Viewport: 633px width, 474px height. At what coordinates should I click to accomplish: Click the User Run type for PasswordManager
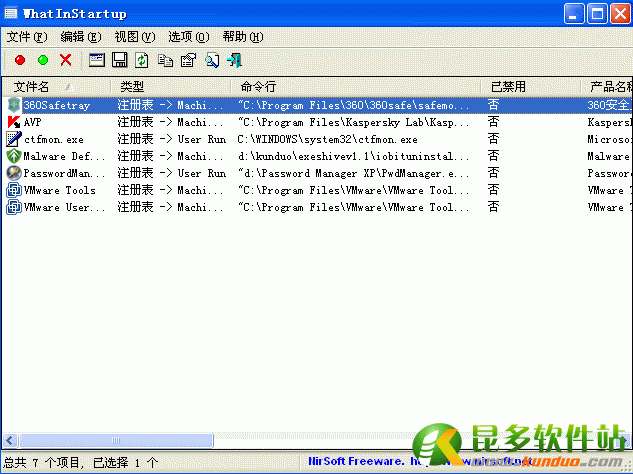click(x=171, y=173)
